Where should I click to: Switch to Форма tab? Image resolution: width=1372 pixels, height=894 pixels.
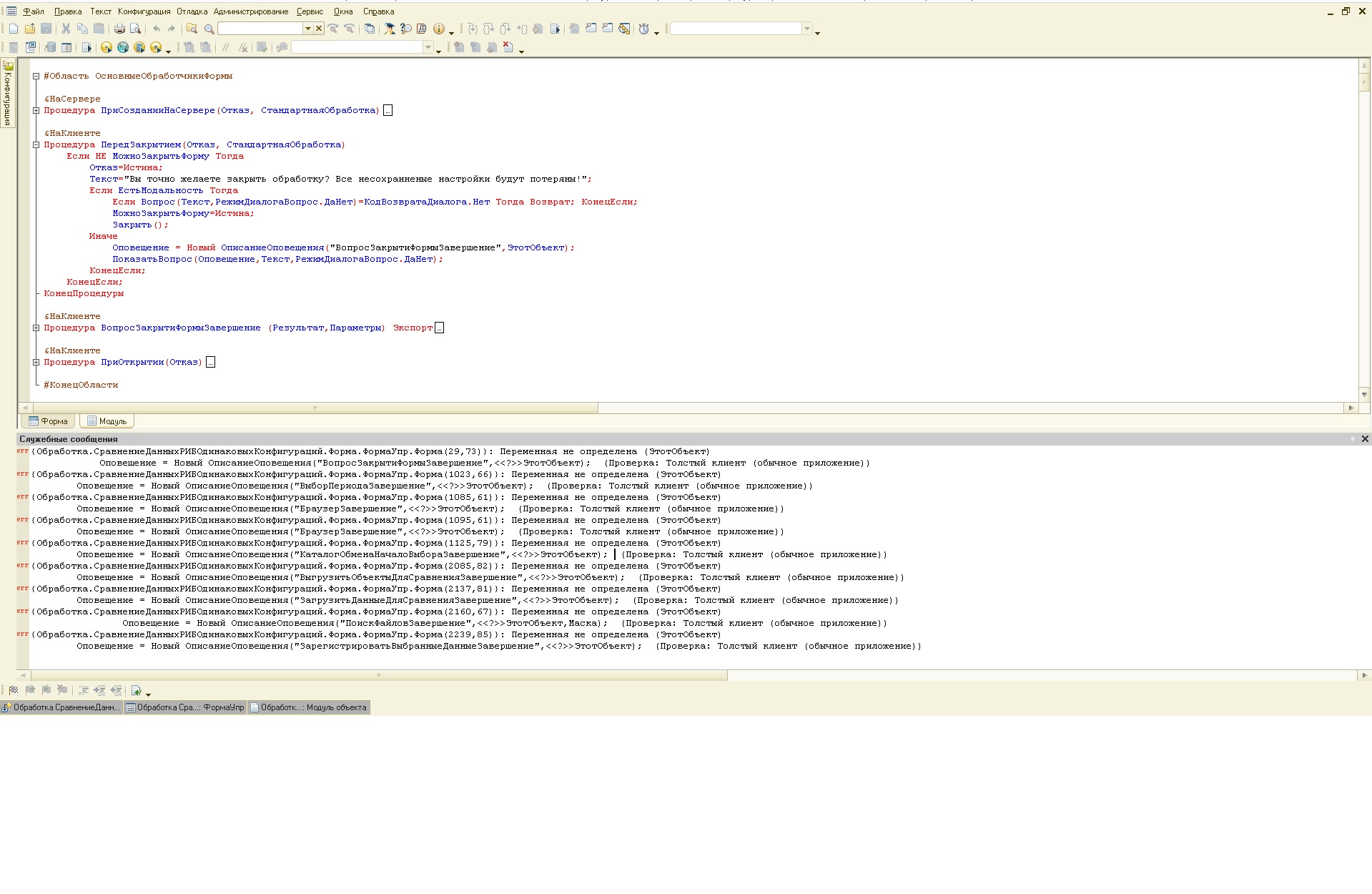[x=48, y=421]
